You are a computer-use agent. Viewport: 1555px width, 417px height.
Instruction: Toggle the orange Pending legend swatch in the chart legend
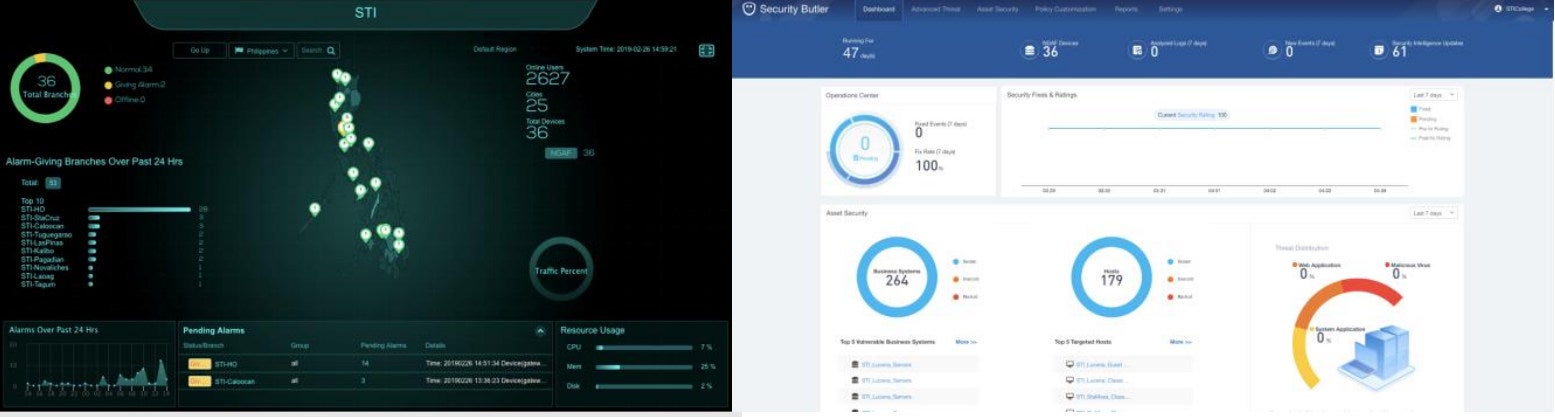pyautogui.click(x=1413, y=118)
